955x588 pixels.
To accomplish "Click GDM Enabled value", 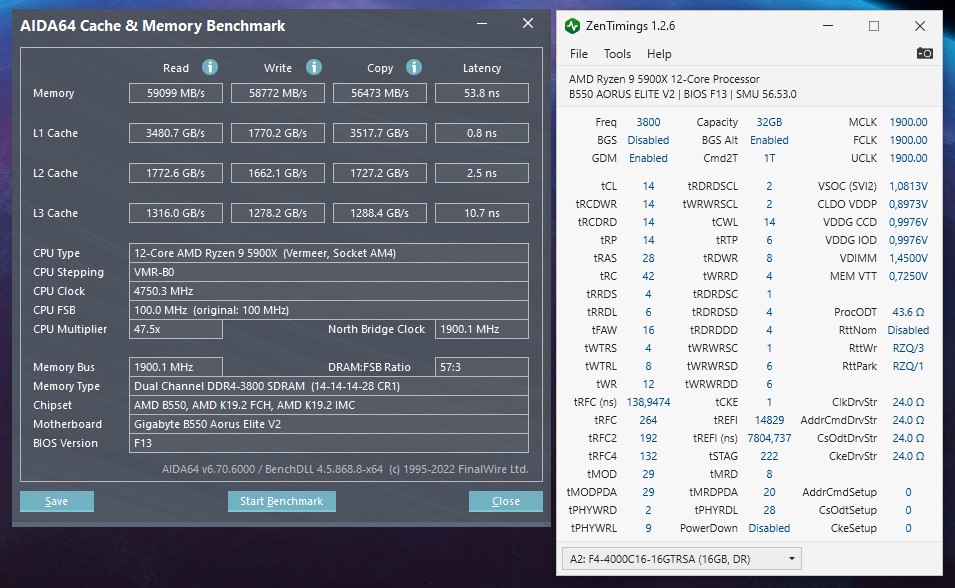I will pyautogui.click(x=648, y=158).
